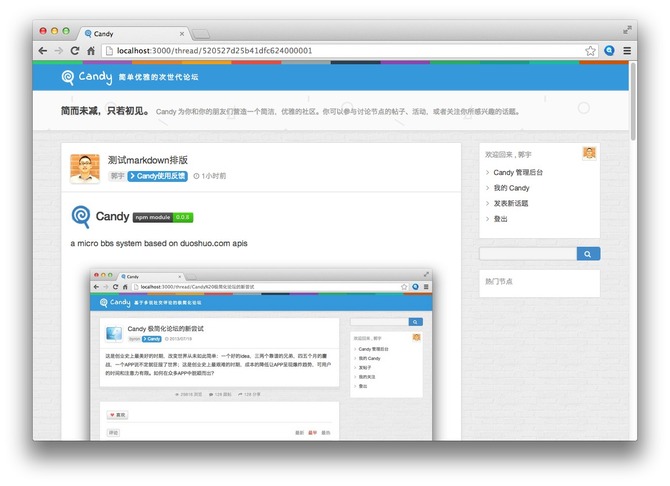Toggle fullscreen with the corner arrows icon
This screenshot has height=486, width=670.
click(627, 30)
